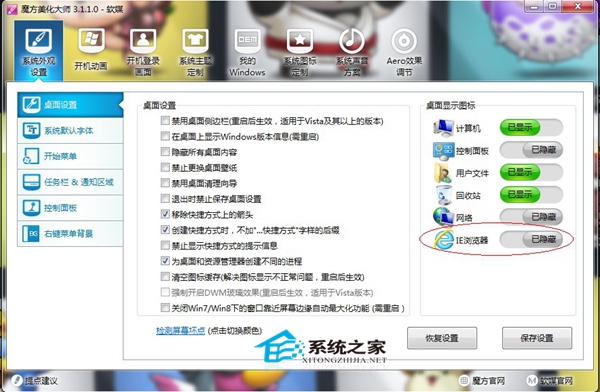
Task: Check 关闭Win7/Win8窗口自动最大化功能
Action: (x=165, y=307)
